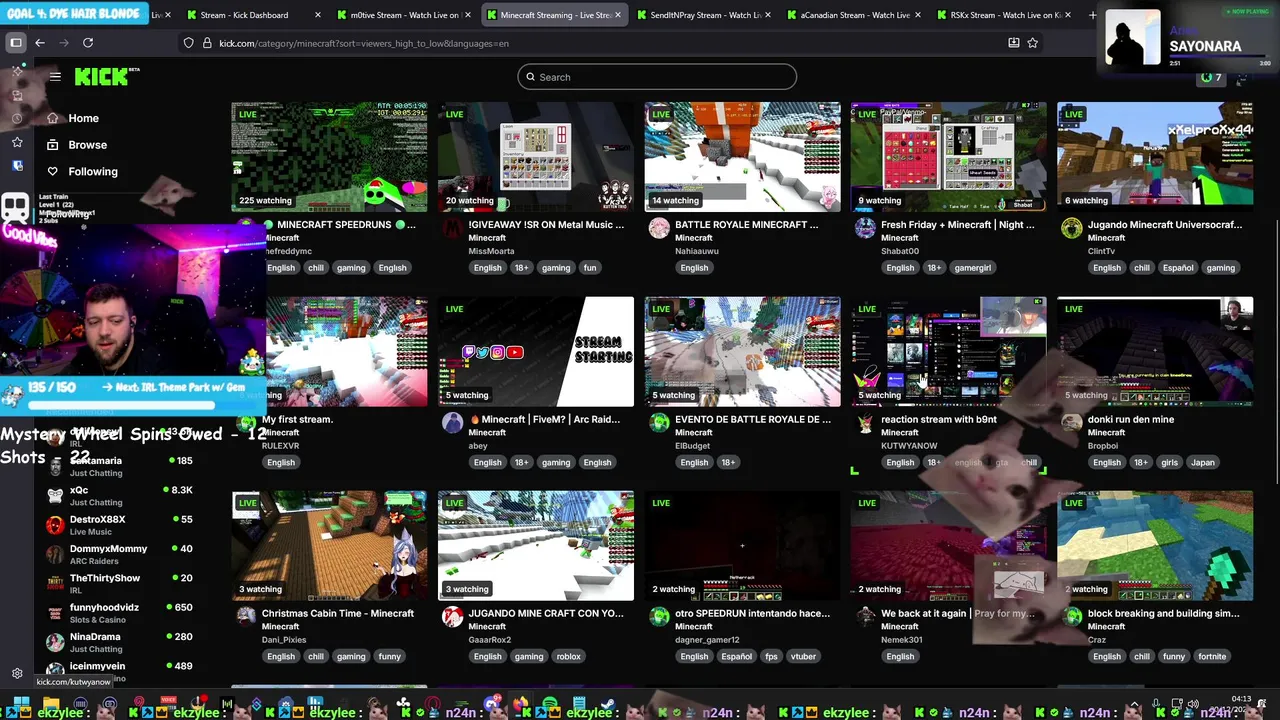Open MINECRAFT SPEEDRUNS stream thumbnail
Screen dimensions: 1280x720
click(x=329, y=157)
